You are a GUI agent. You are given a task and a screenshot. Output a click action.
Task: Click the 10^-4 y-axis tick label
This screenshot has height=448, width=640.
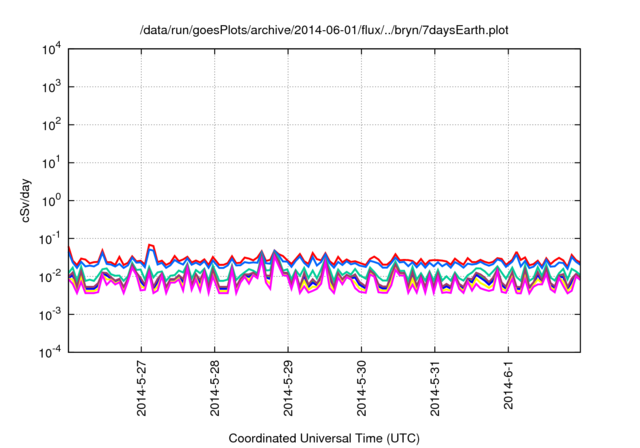51,352
